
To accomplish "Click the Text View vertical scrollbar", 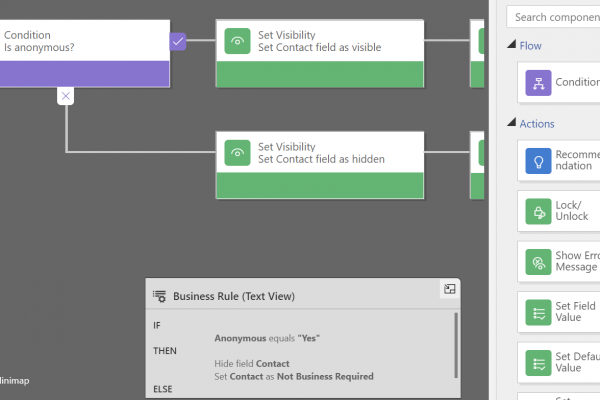I will click(x=456, y=345).
